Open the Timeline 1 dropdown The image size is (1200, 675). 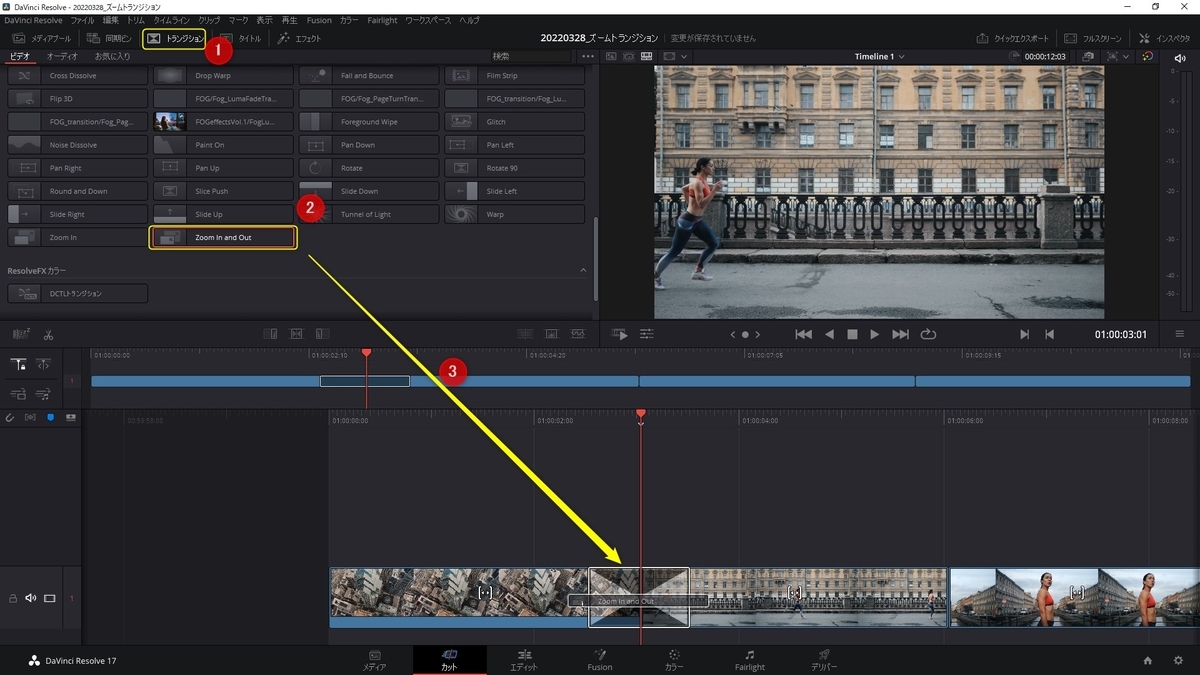[880, 57]
